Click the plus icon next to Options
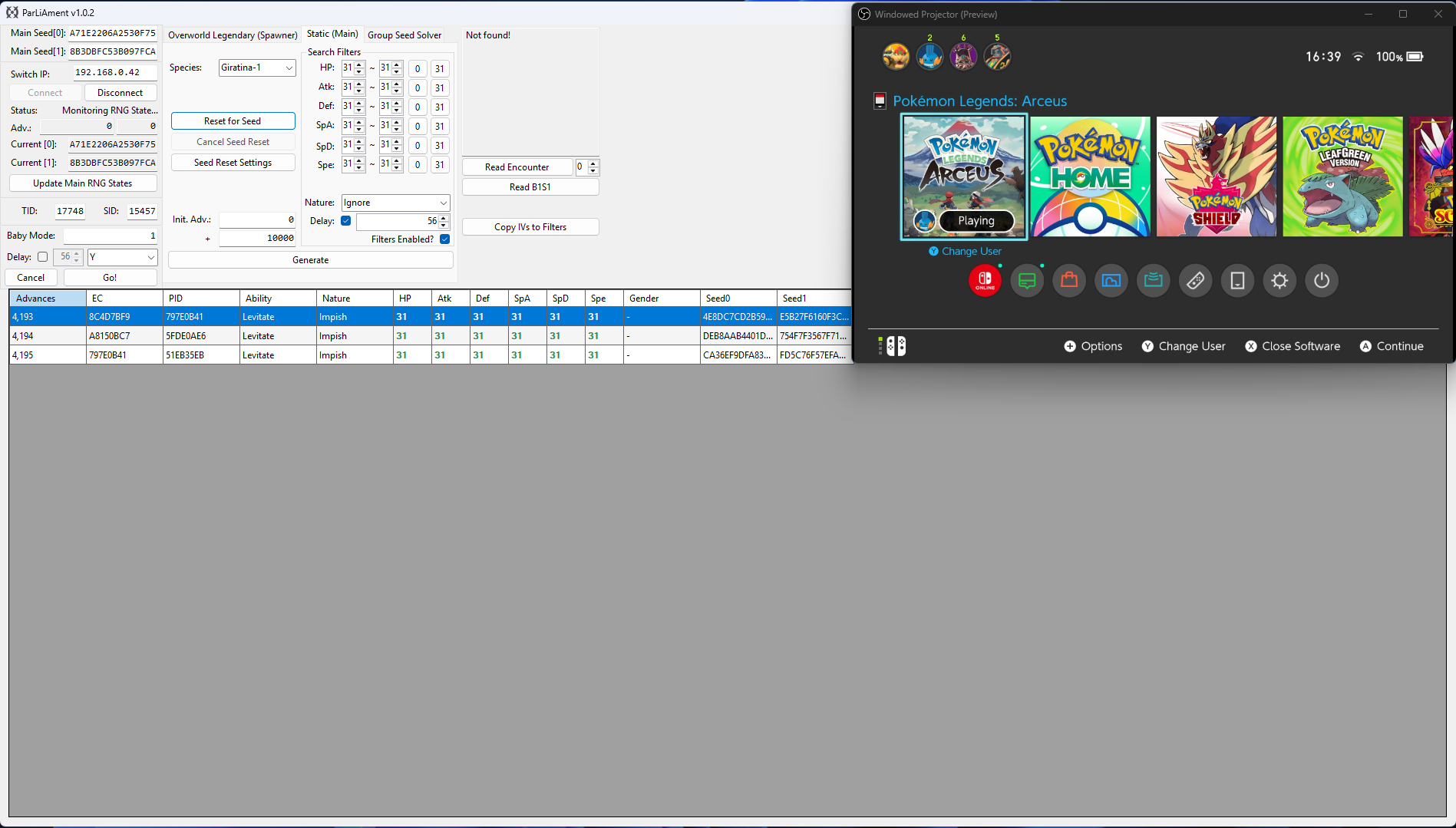1456x828 pixels. (1070, 346)
